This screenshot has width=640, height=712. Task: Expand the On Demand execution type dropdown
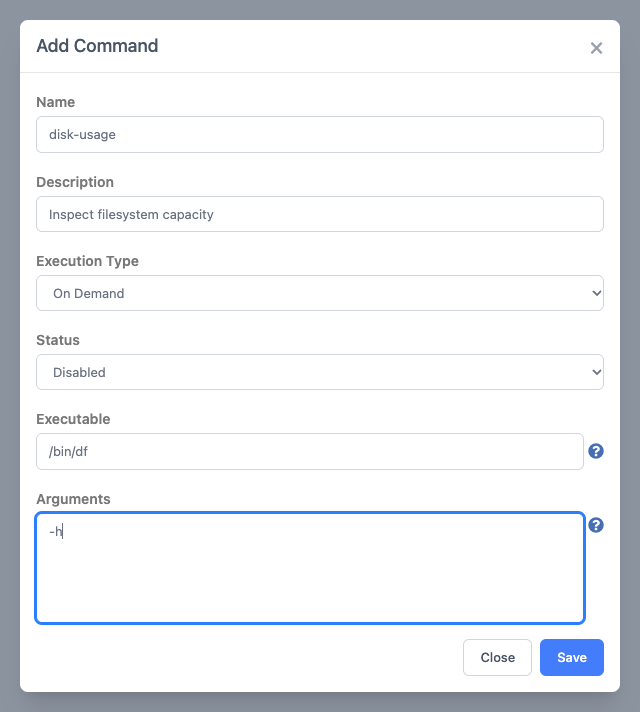pyautogui.click(x=320, y=293)
